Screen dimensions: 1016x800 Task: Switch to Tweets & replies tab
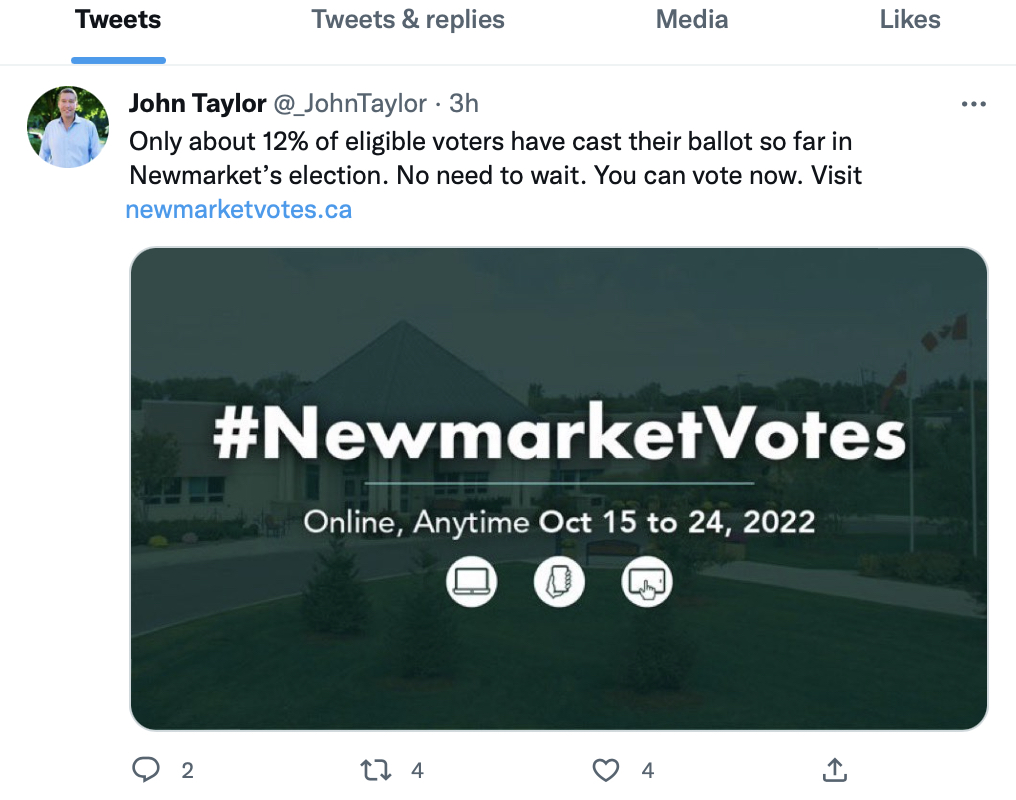[x=408, y=19]
